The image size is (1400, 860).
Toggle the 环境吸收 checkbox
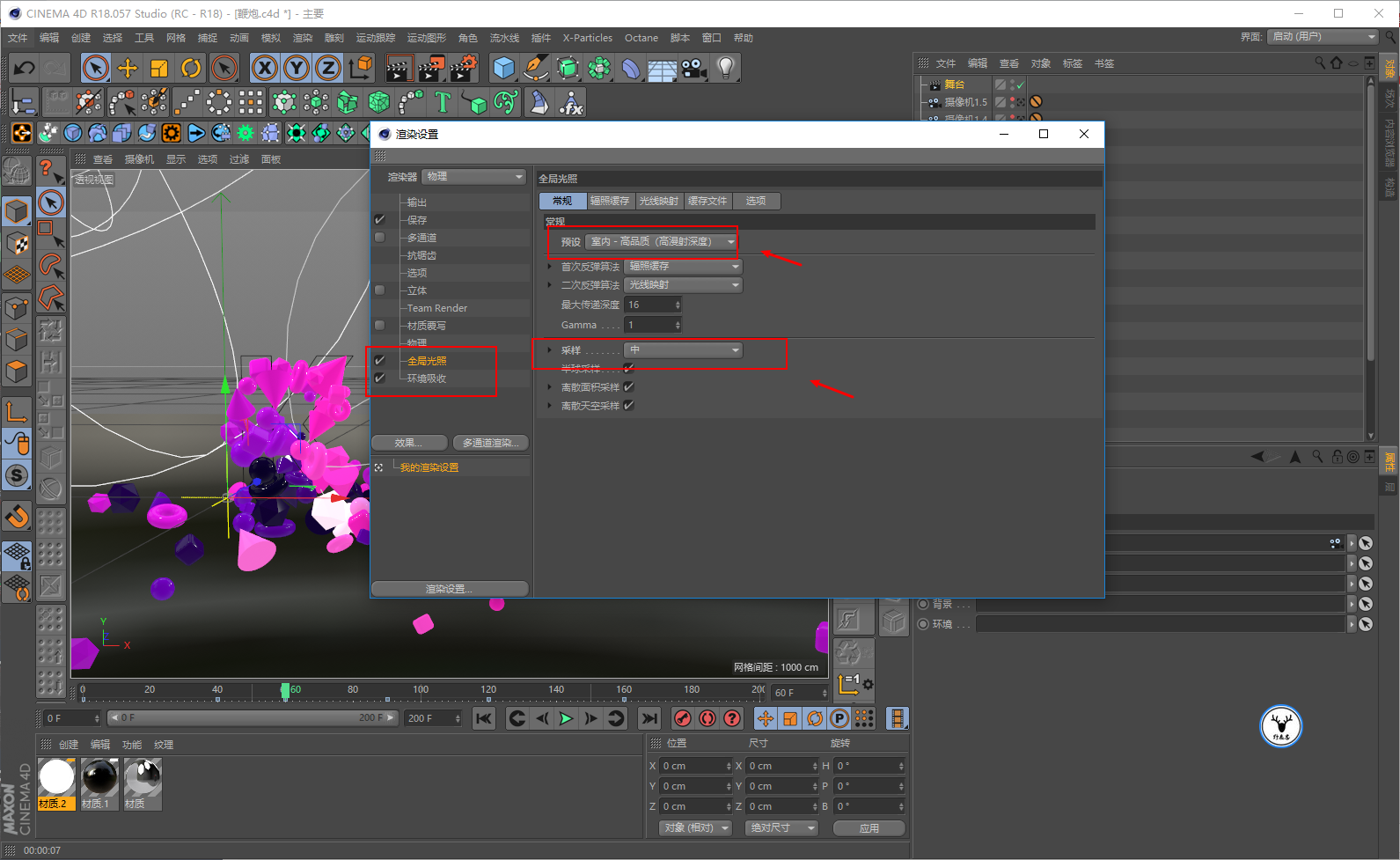(x=380, y=379)
